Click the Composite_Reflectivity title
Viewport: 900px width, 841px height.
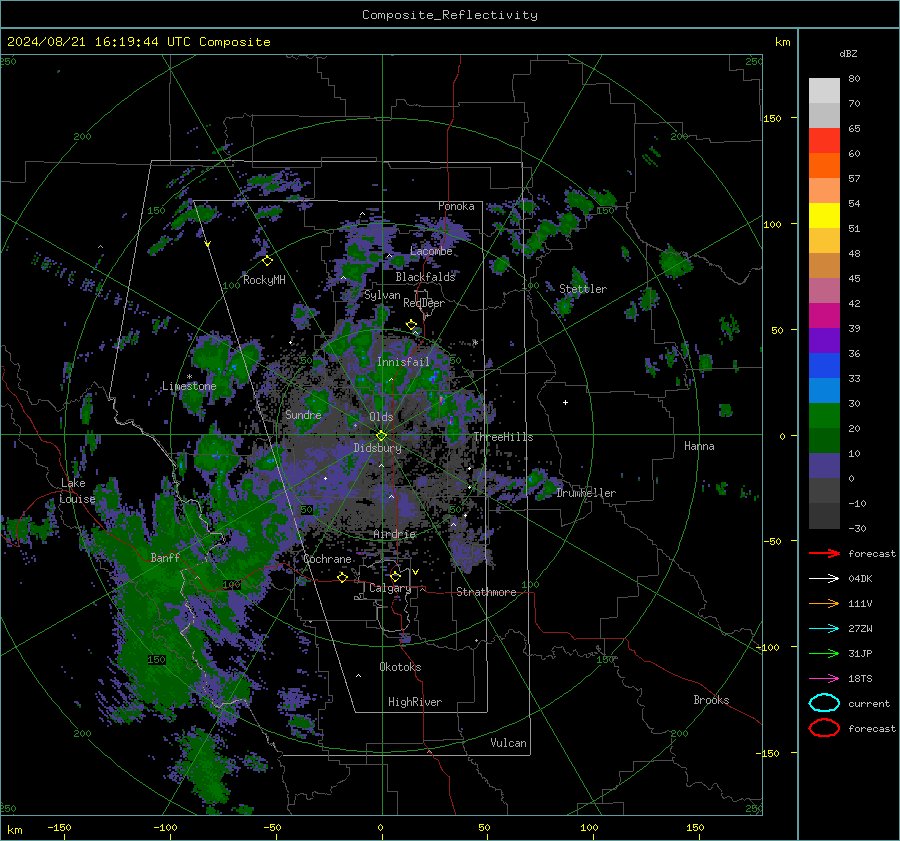pos(450,15)
